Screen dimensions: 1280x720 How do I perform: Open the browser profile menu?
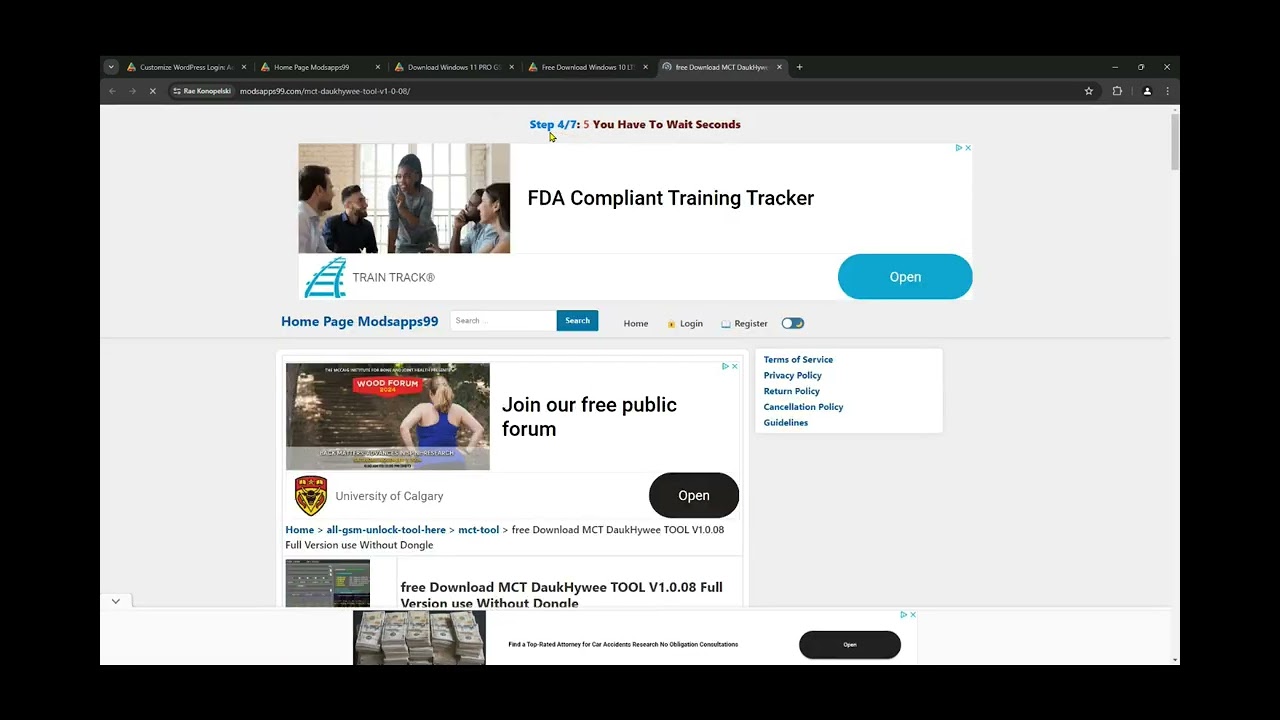[1147, 91]
